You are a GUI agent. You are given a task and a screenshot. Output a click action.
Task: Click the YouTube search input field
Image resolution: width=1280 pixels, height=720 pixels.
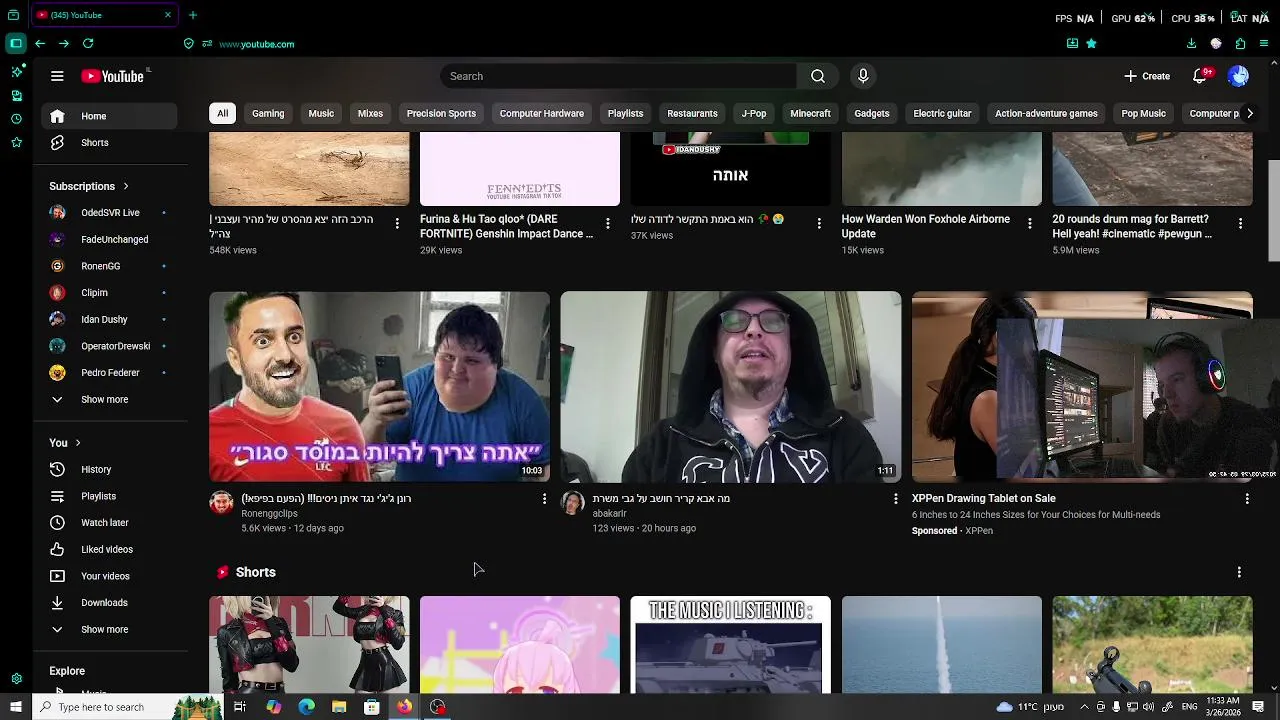coord(619,76)
